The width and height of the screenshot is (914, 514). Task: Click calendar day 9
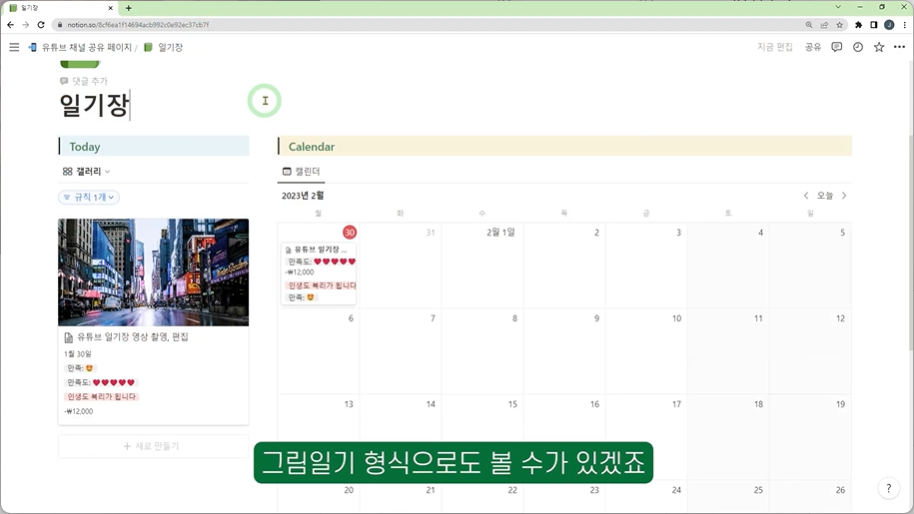click(564, 351)
